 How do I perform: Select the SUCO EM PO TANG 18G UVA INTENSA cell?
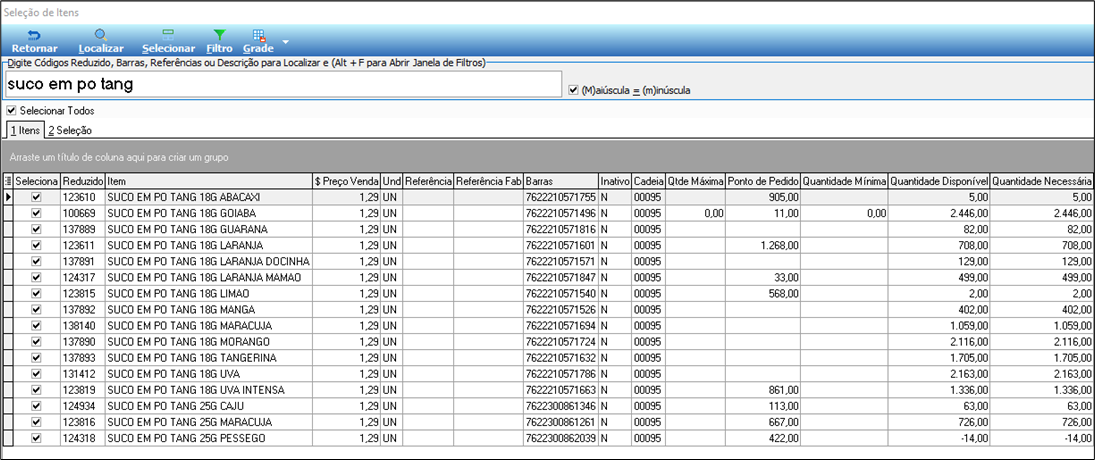209,390
